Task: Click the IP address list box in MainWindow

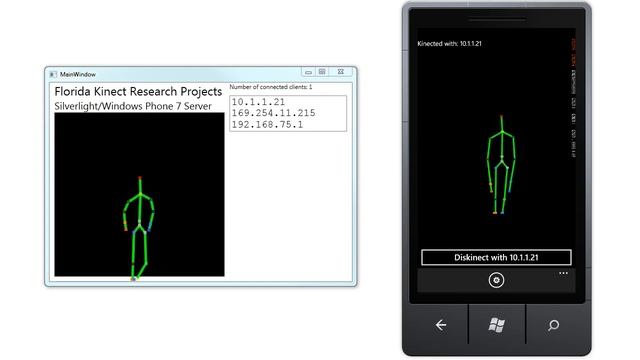Action: tap(288, 113)
